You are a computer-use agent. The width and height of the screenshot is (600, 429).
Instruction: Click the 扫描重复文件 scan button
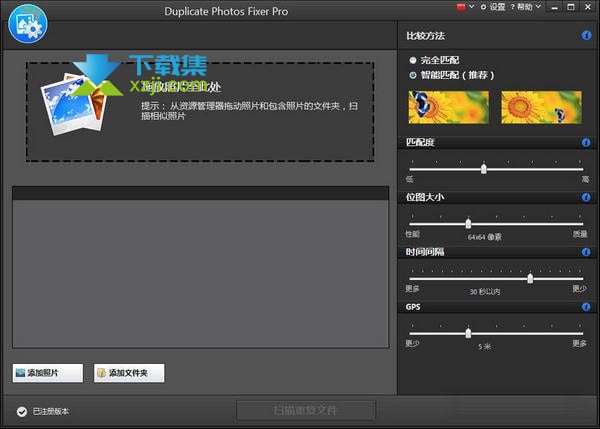pyautogui.click(x=306, y=411)
